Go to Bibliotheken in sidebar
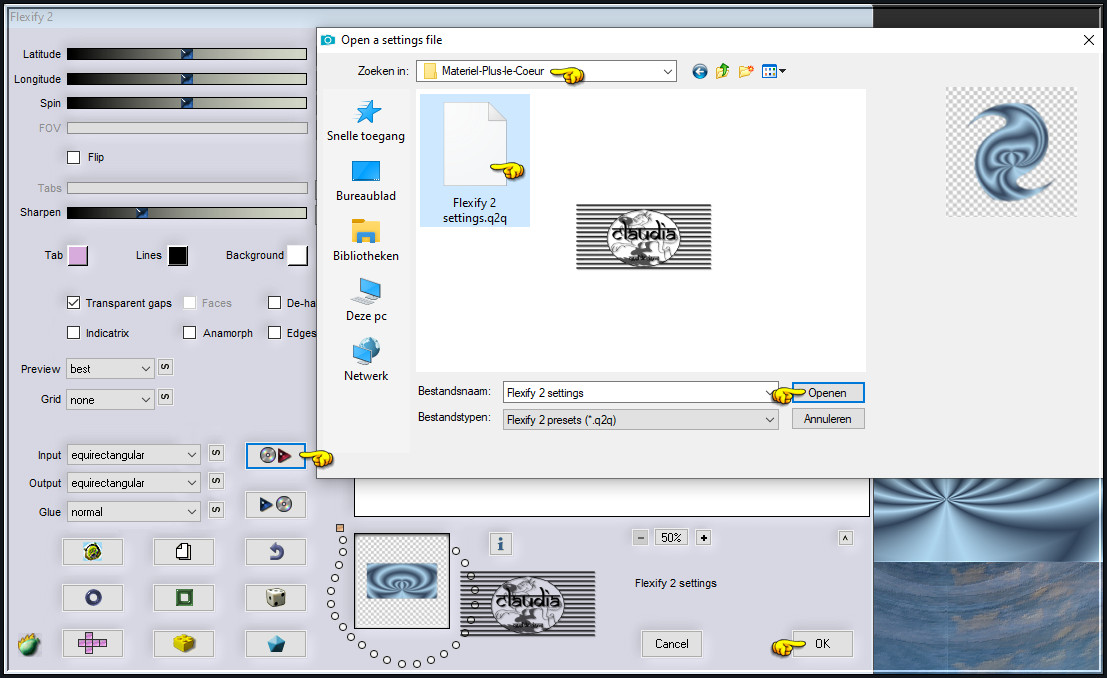This screenshot has width=1107, height=678. point(366,241)
